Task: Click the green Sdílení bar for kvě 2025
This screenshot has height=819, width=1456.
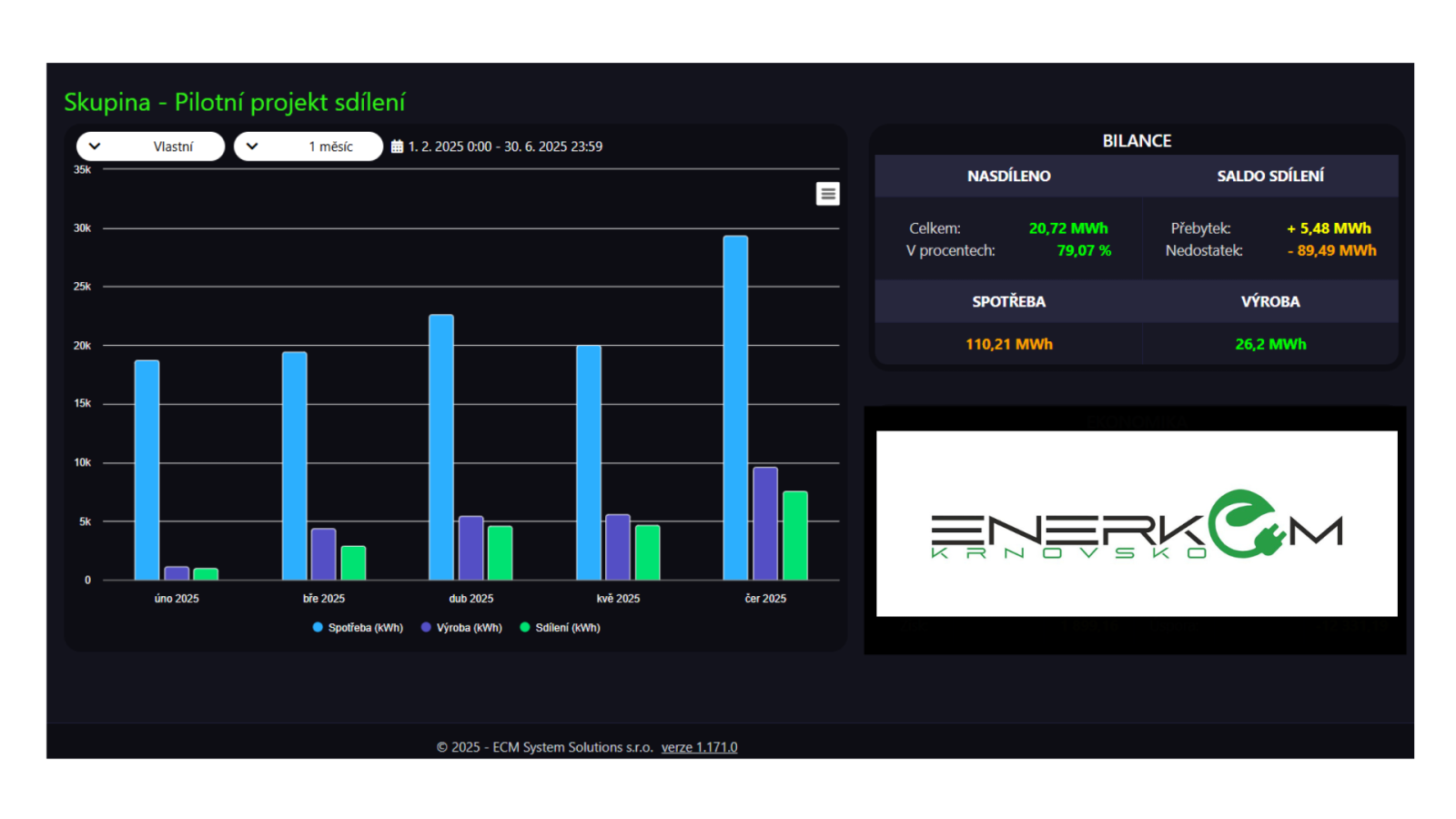Action: (647, 552)
